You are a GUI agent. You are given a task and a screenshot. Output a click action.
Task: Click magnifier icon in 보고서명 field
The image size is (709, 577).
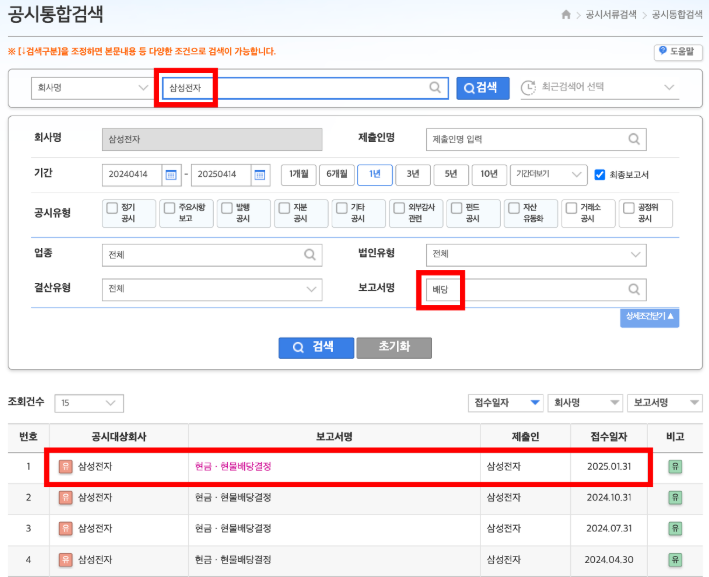coord(634,289)
